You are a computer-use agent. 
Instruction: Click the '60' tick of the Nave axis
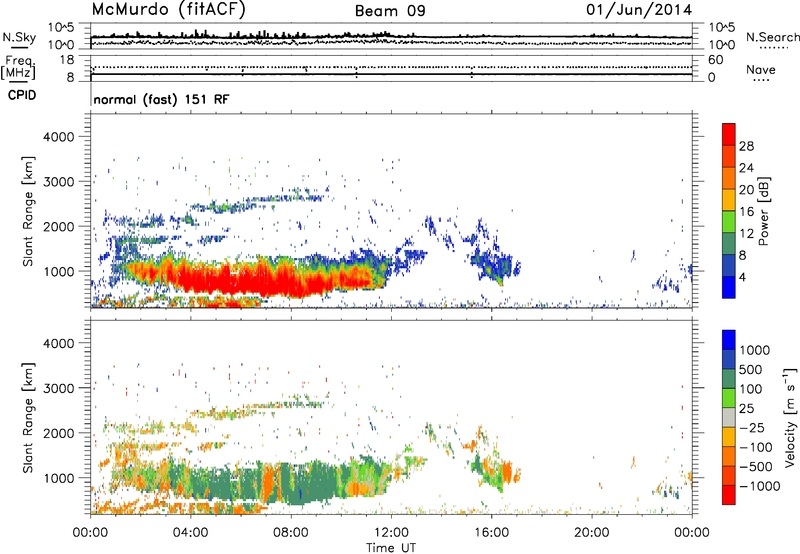point(715,60)
